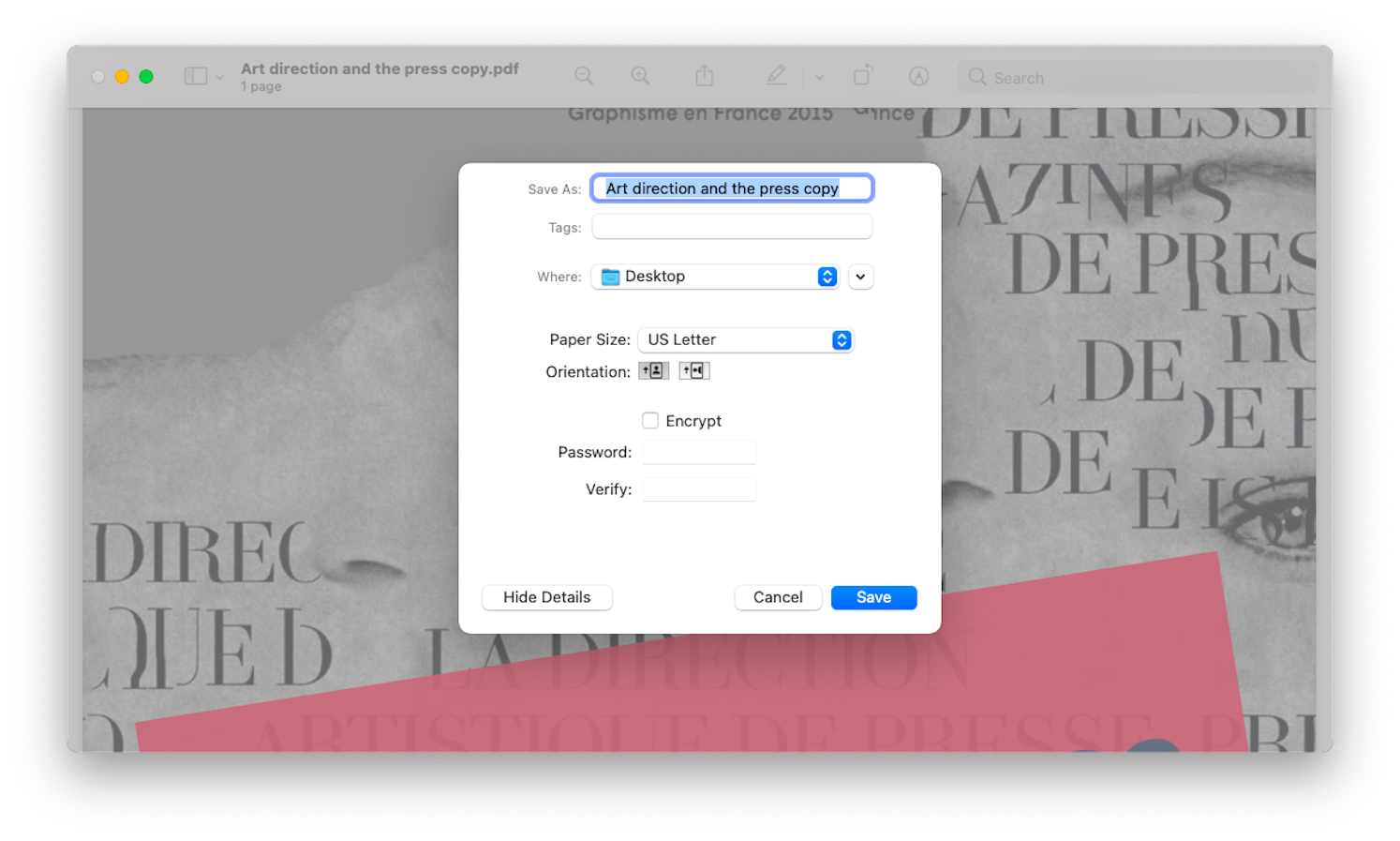Click the Desktop folder icon in Where field
This screenshot has height=841, width=1400.
pos(610,276)
